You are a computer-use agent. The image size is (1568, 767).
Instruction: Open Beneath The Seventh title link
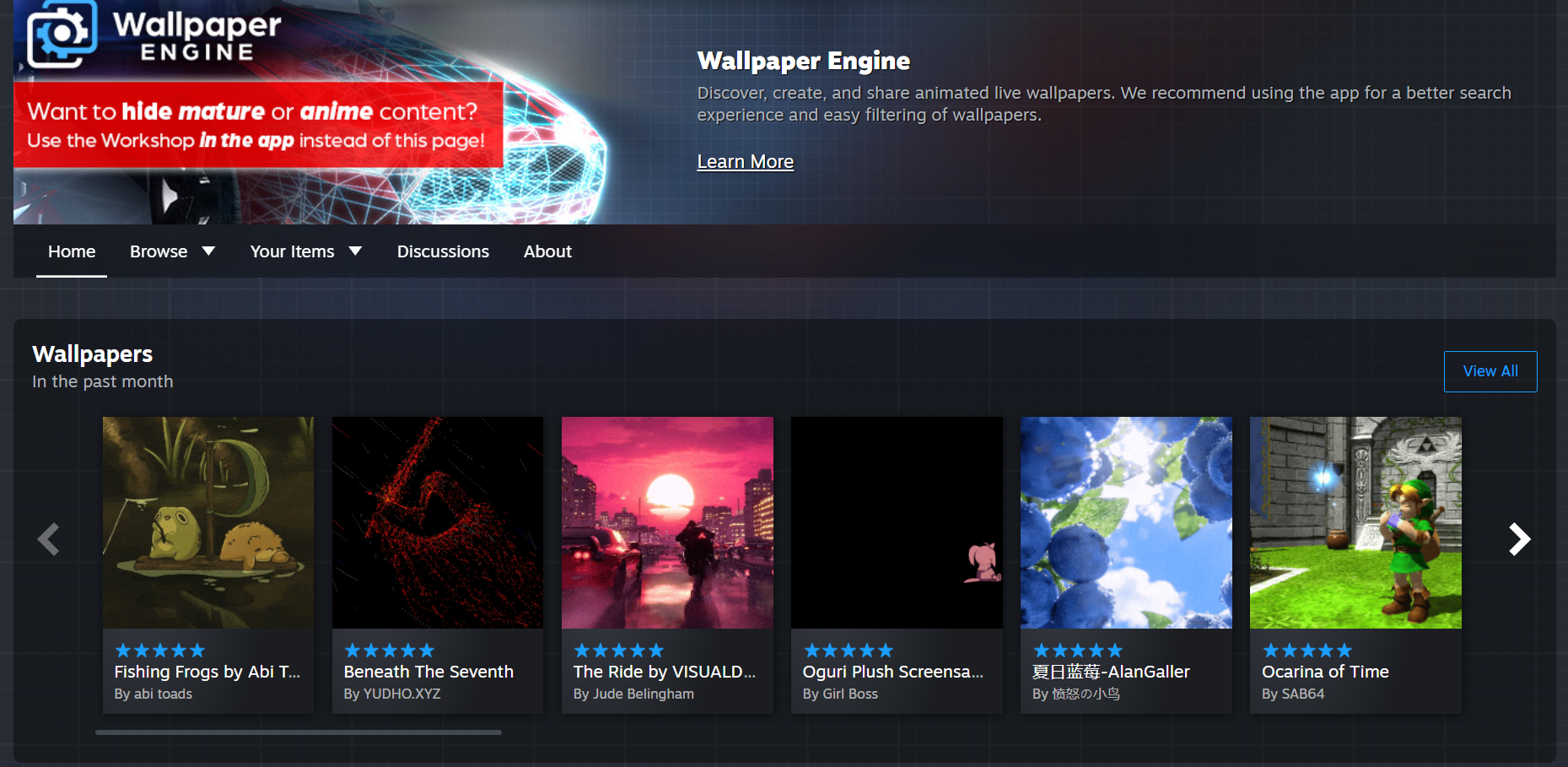click(x=428, y=672)
